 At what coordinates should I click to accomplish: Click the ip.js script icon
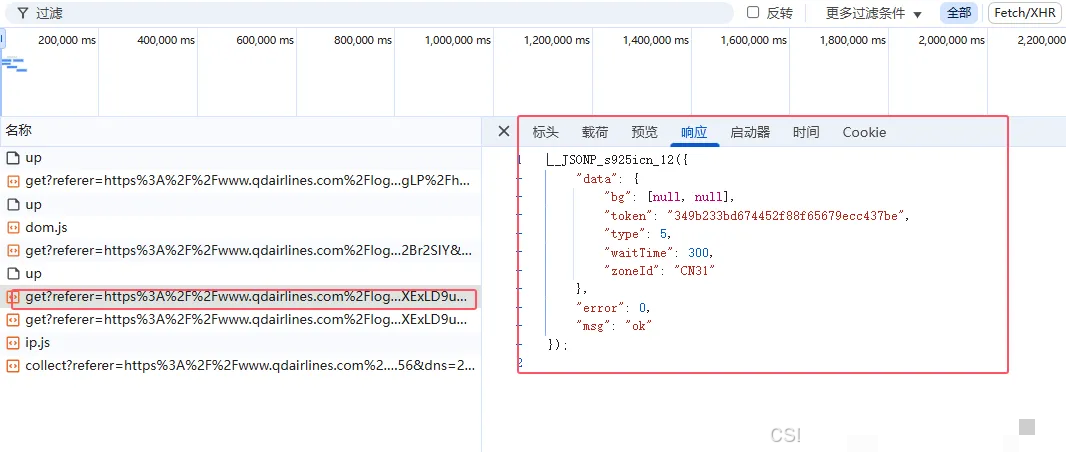(13, 342)
